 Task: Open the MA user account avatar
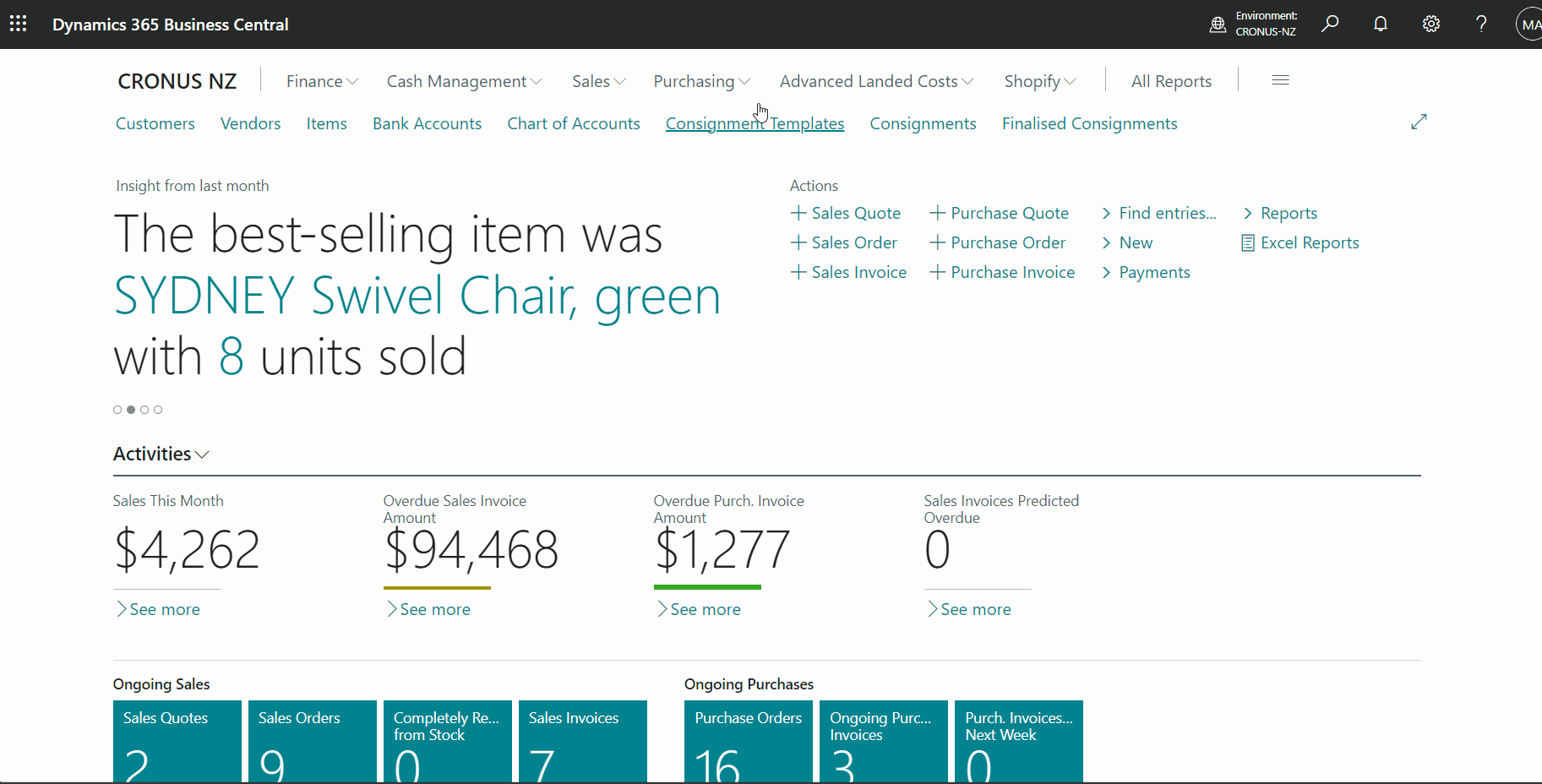[x=1530, y=24]
